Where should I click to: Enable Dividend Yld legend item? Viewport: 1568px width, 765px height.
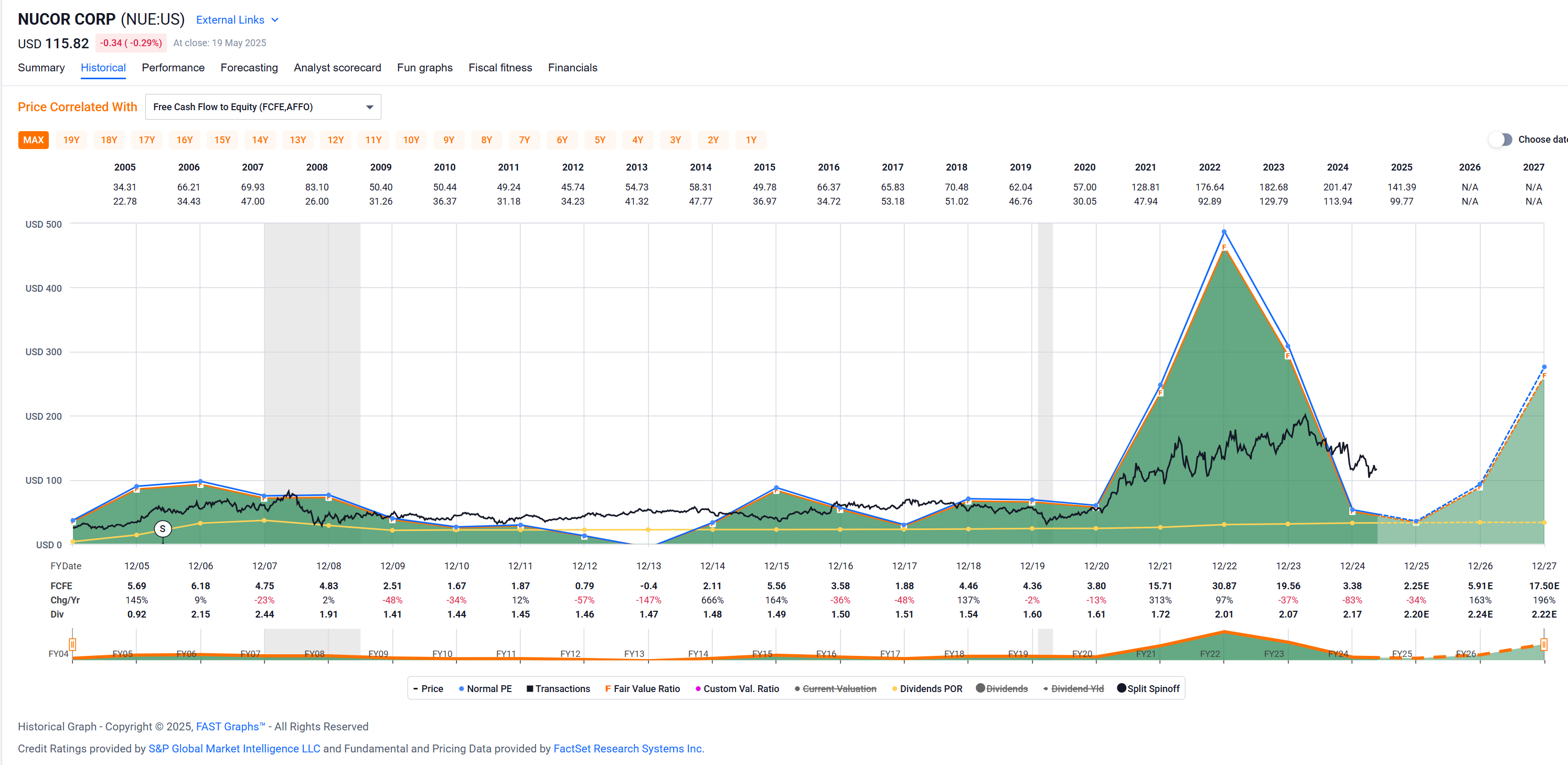coord(1073,688)
